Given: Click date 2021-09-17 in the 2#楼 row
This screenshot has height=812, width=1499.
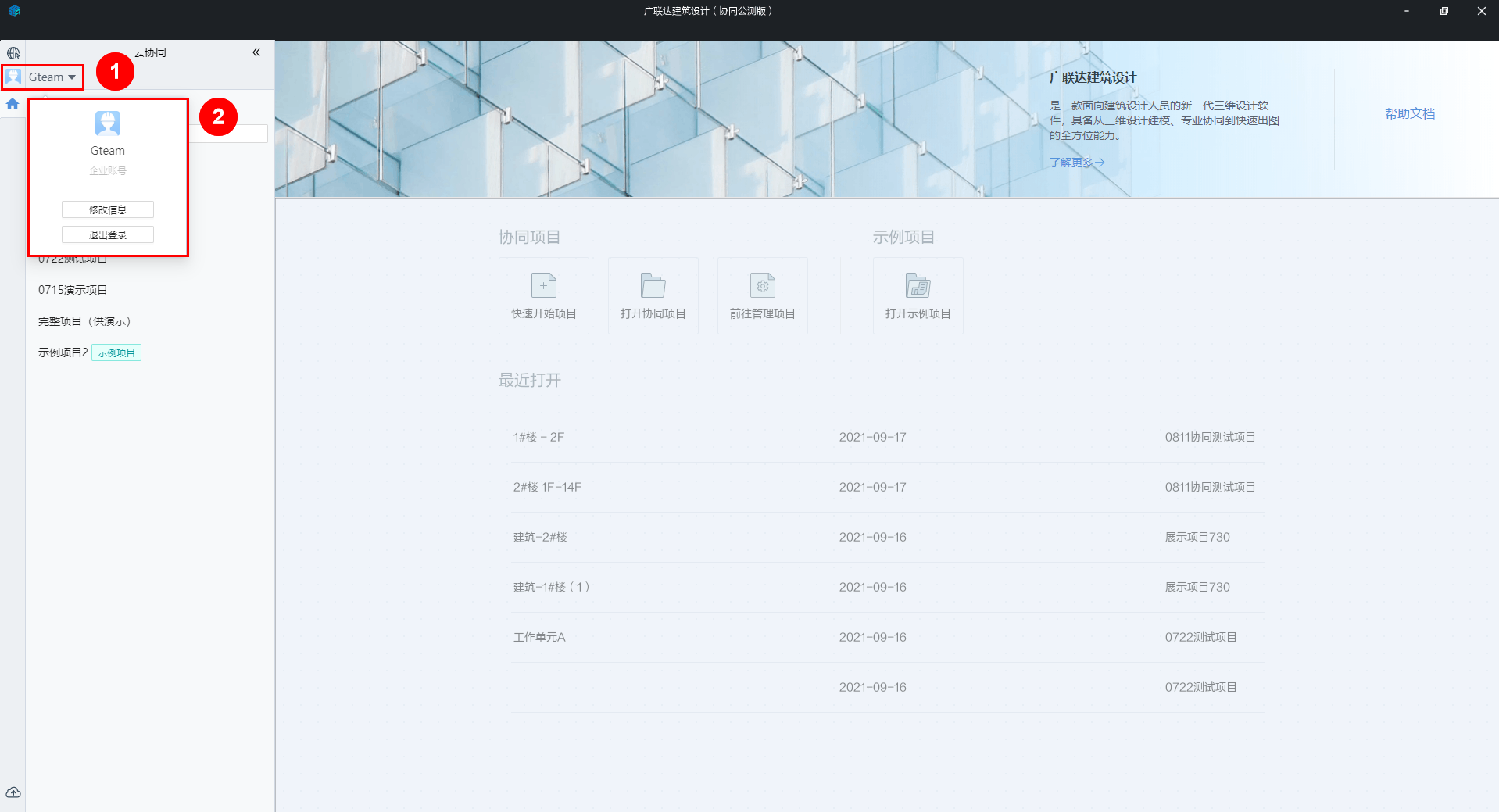Looking at the screenshot, I should (872, 488).
